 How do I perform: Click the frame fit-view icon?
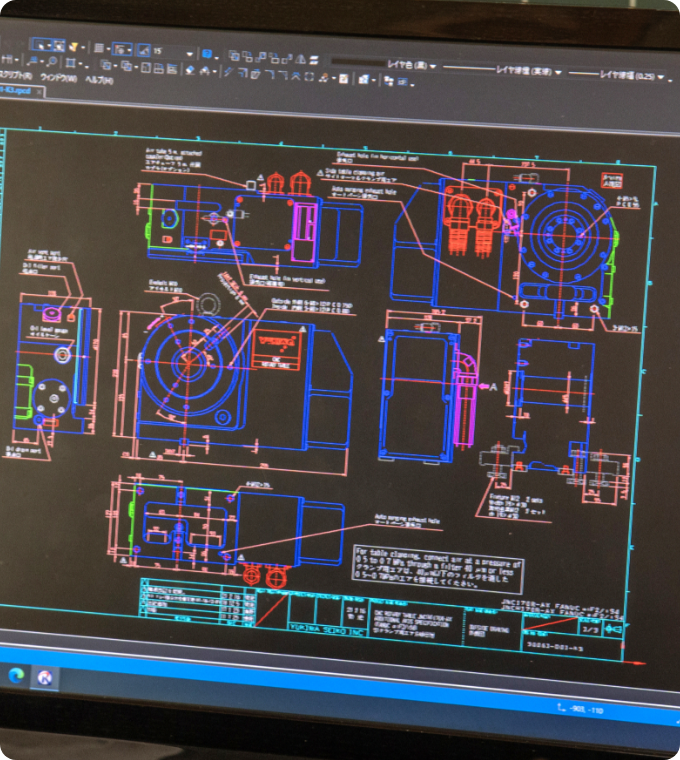[x=70, y=63]
